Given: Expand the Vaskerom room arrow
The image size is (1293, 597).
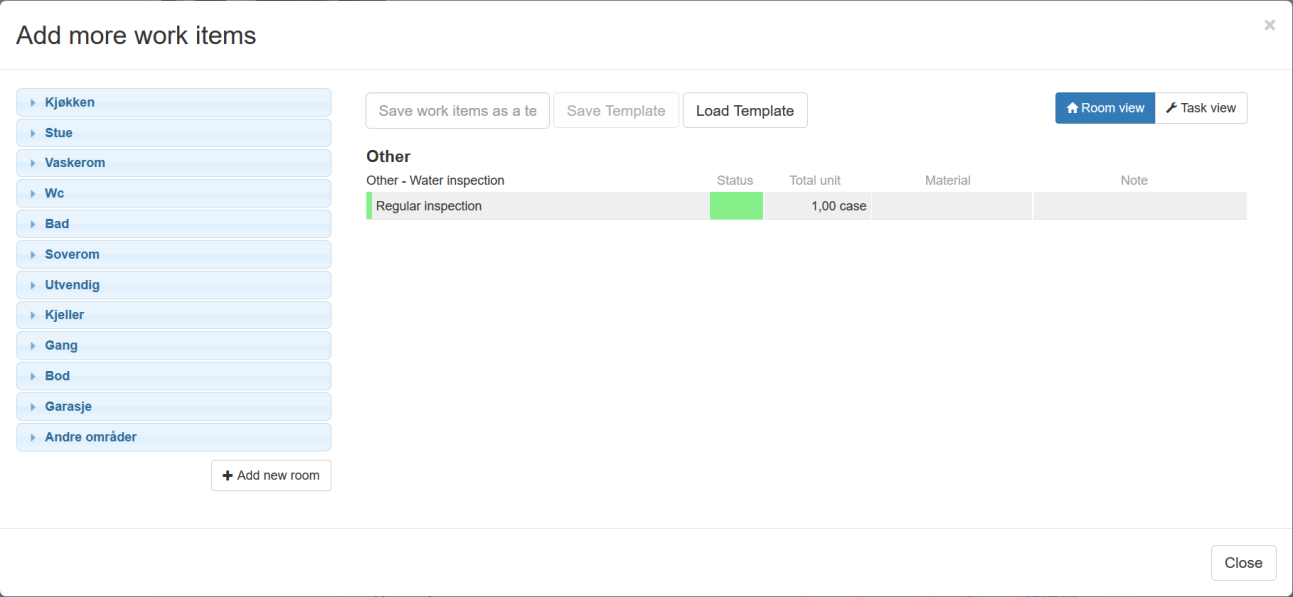Looking at the screenshot, I should 33,163.
